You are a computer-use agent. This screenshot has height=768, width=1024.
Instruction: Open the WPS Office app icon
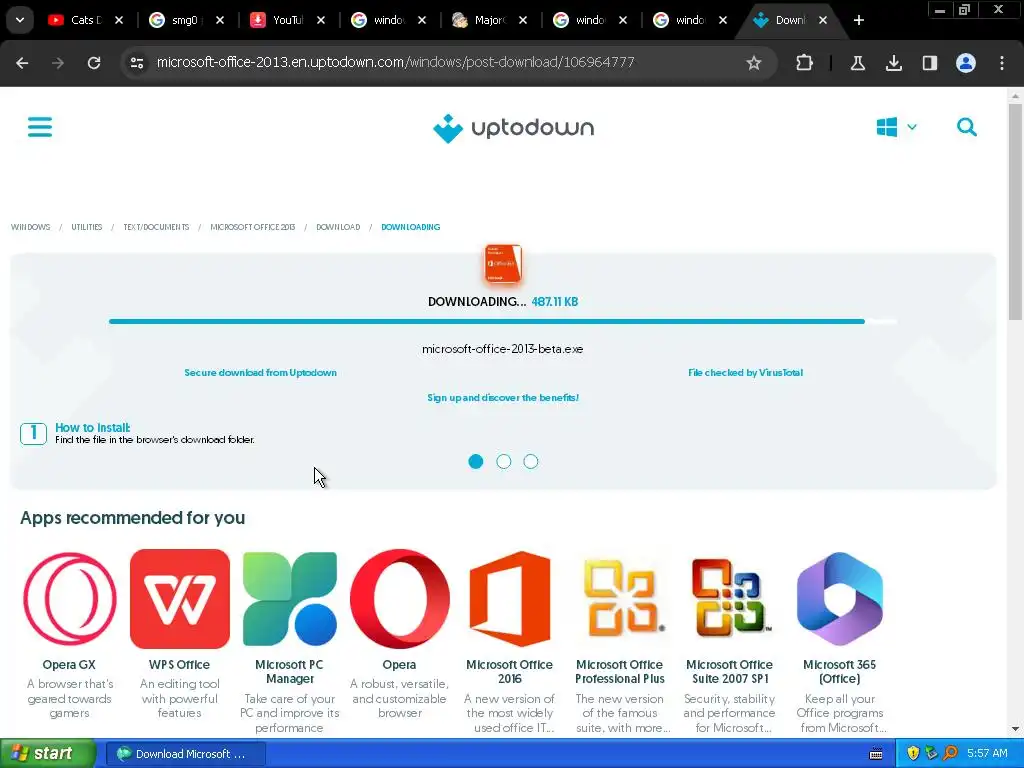tap(180, 599)
